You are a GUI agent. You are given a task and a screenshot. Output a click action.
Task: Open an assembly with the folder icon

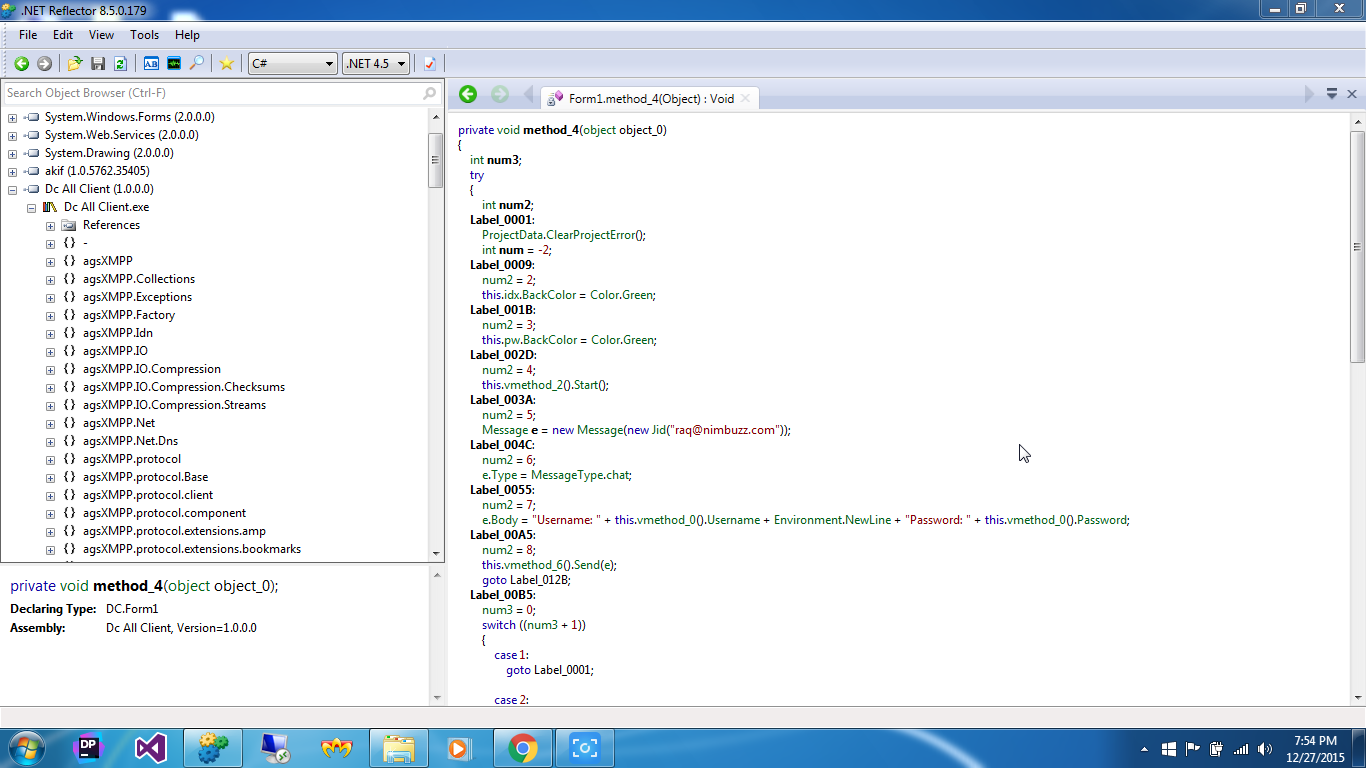coord(75,63)
